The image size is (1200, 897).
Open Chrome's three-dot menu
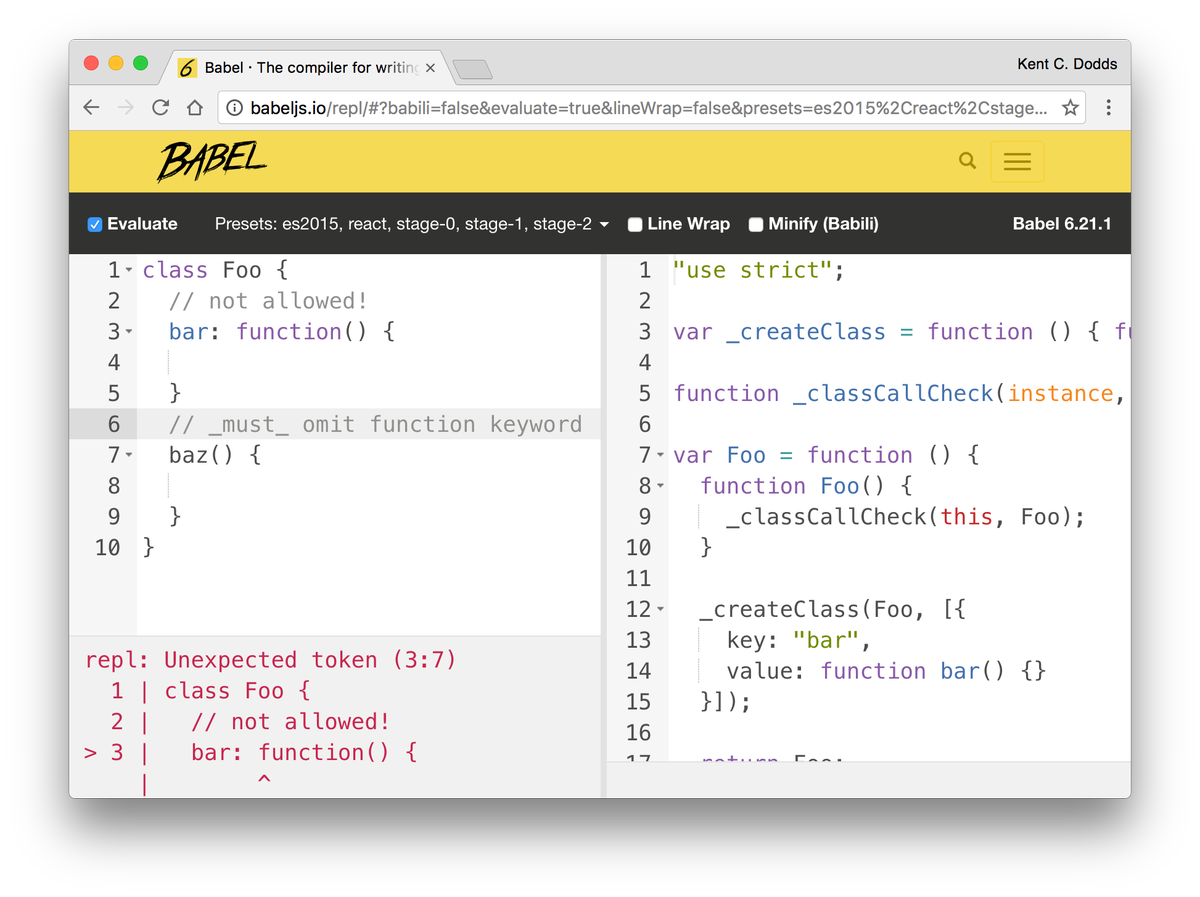1108,108
